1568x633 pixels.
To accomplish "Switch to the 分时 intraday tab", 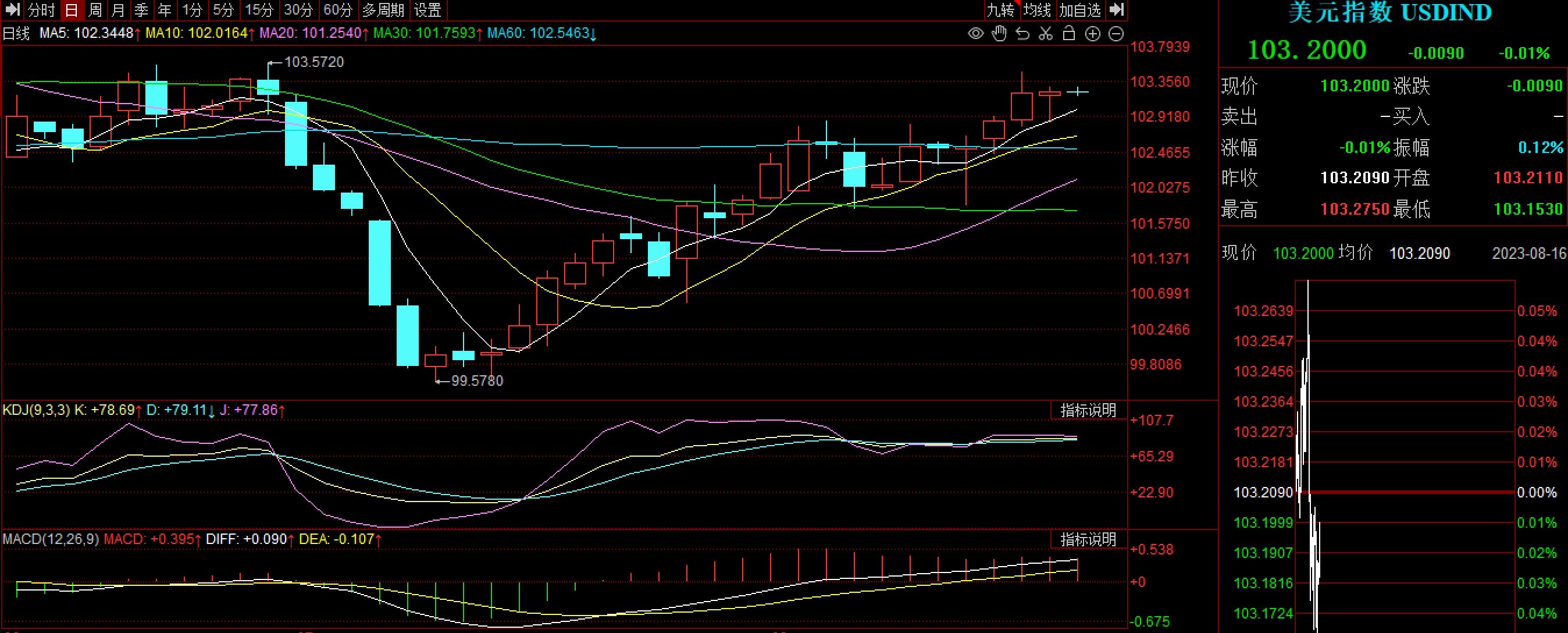I will (x=41, y=10).
